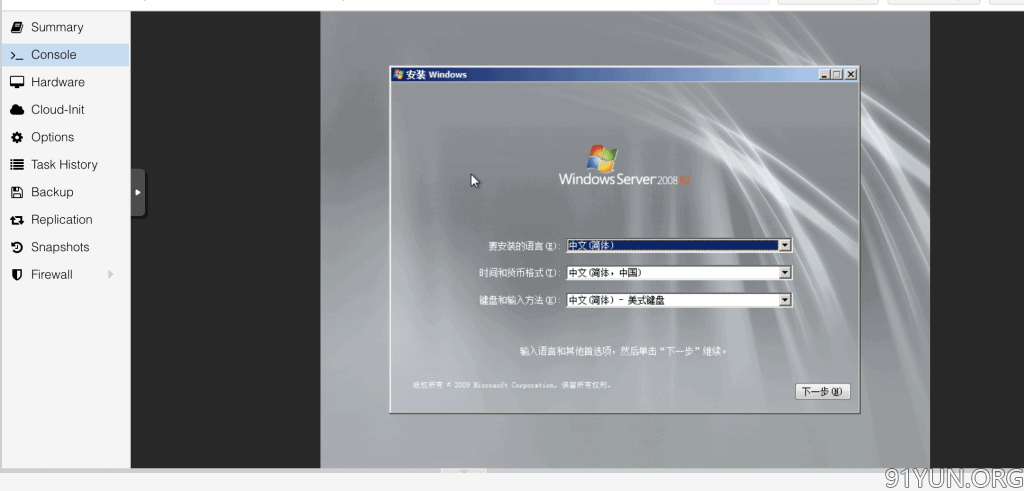
Task: Open the Summary book icon
Action: coord(17,27)
